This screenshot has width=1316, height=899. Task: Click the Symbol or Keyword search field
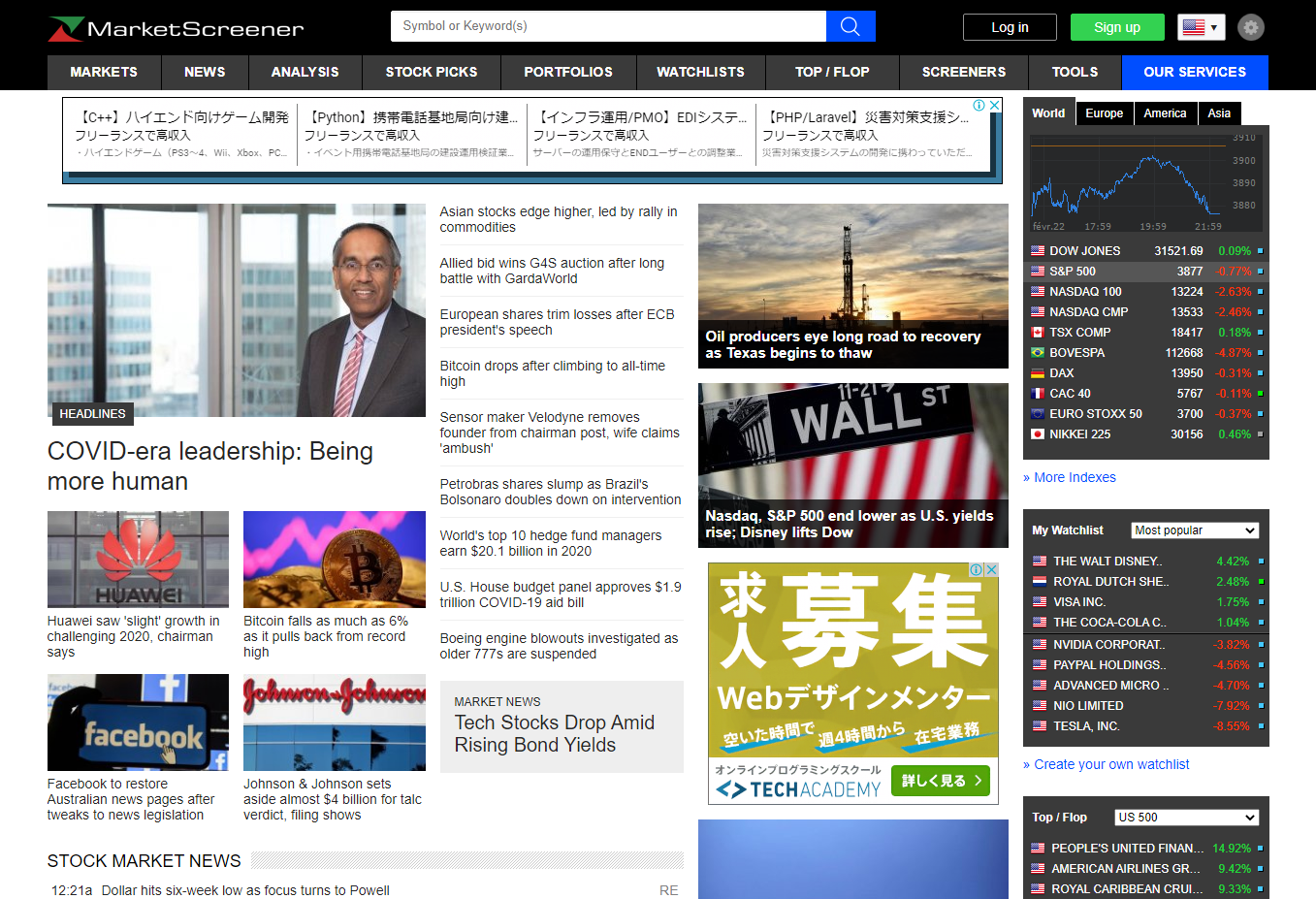(x=608, y=26)
